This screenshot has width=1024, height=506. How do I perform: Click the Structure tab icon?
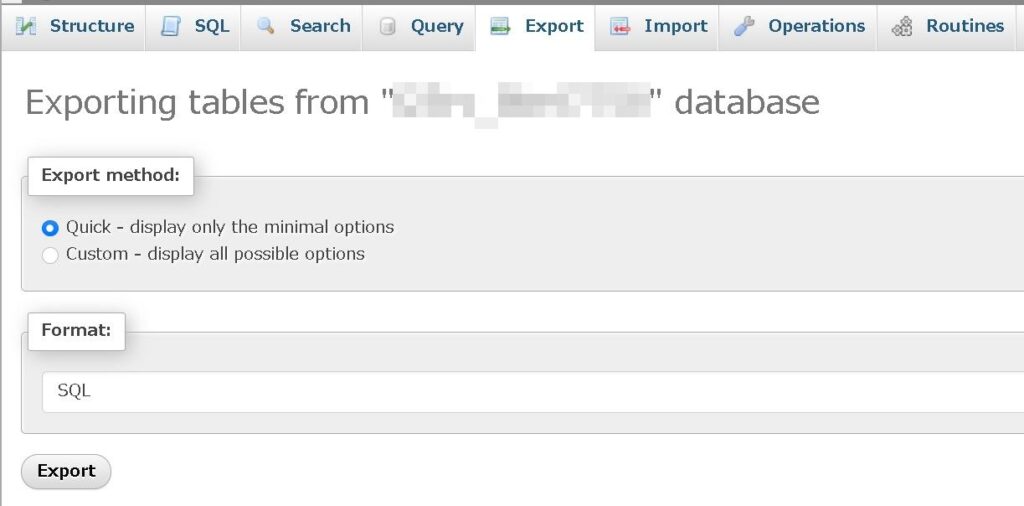pos(27,27)
